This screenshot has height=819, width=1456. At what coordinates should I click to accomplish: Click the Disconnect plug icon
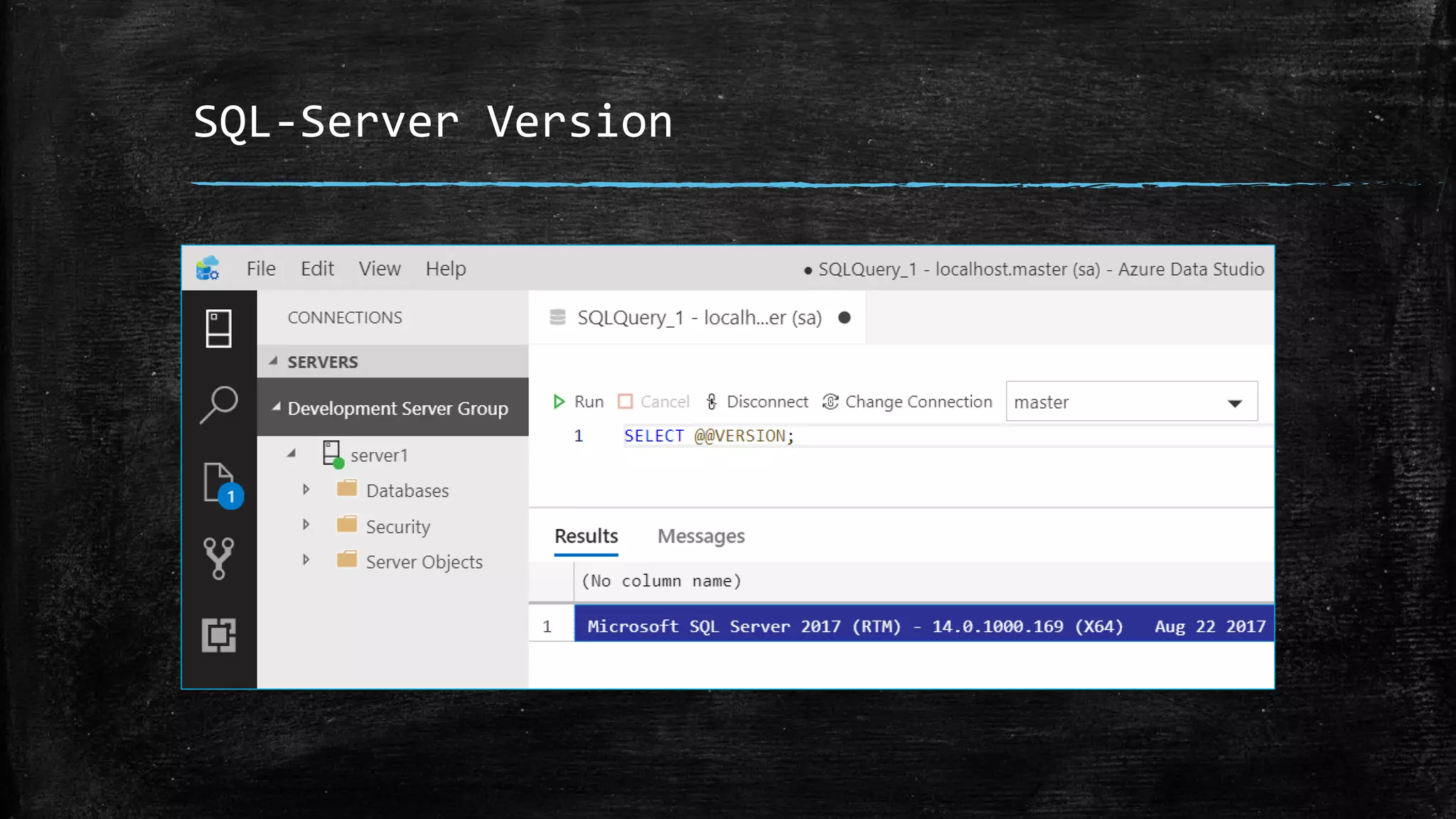click(712, 402)
